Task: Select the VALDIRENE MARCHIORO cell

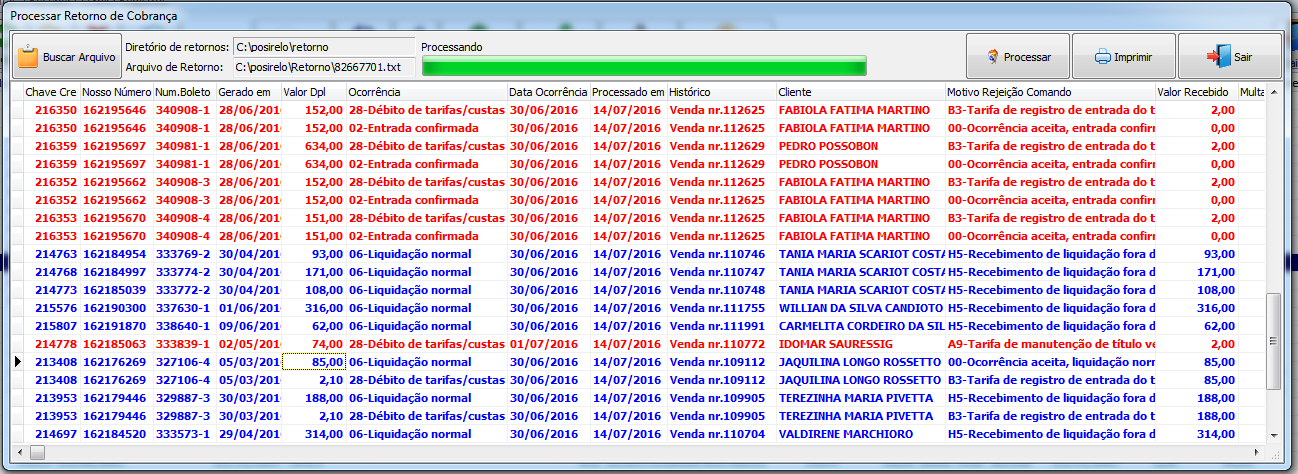Action: 859,434
